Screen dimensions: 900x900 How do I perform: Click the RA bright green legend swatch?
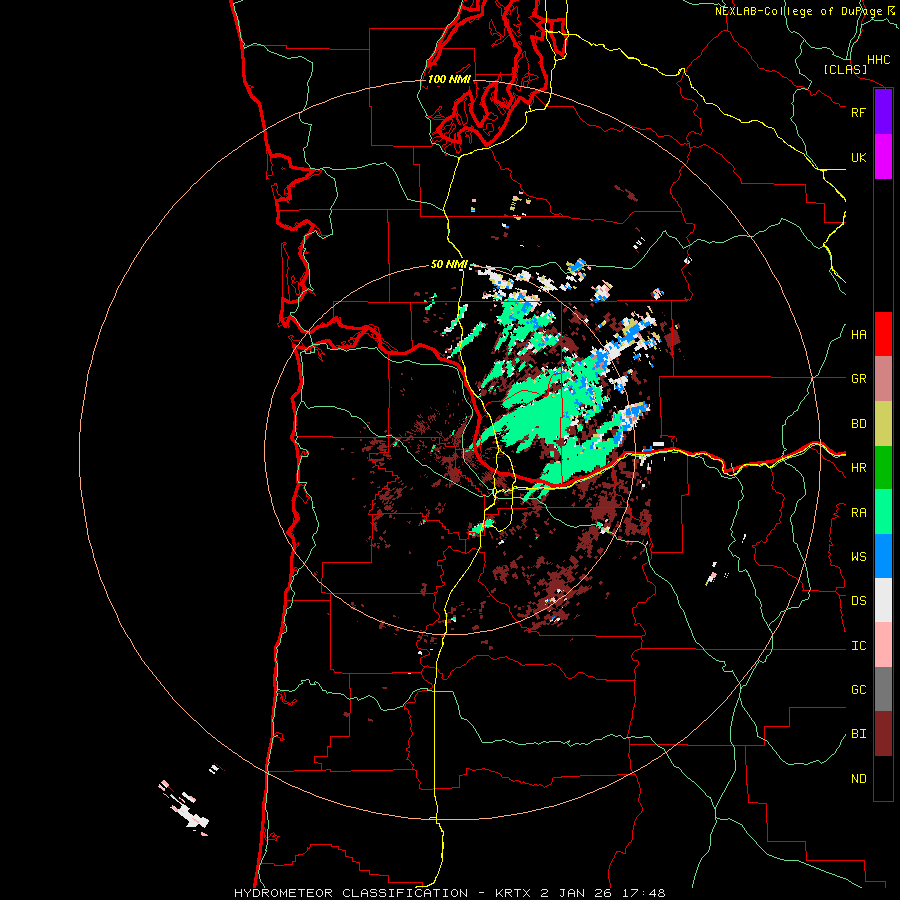[x=883, y=512]
